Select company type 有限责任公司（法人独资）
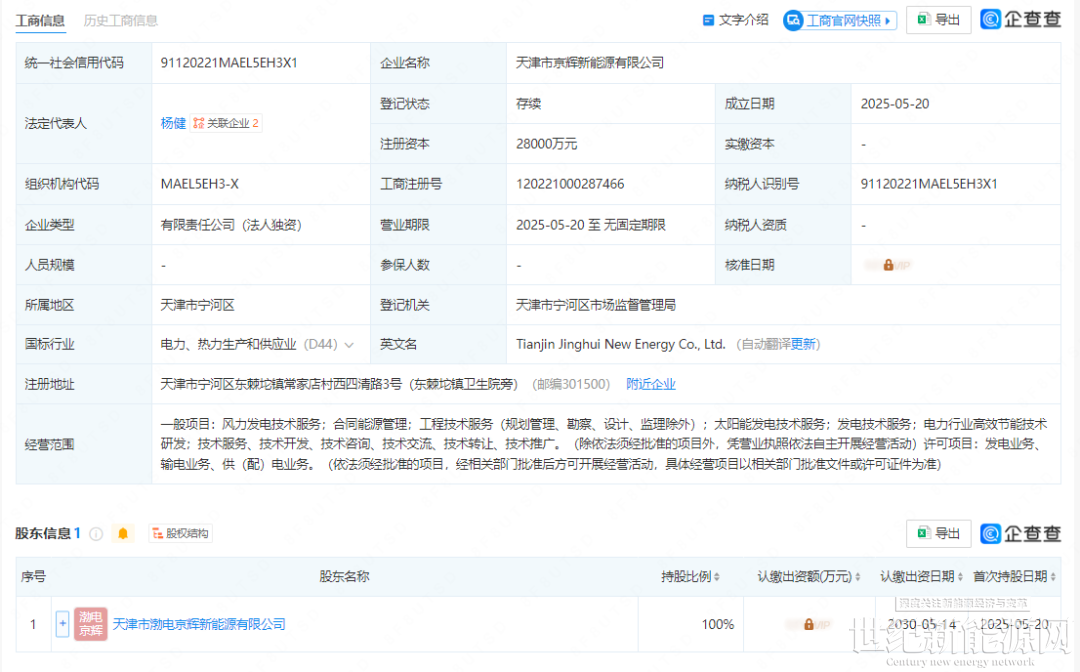 pos(231,224)
